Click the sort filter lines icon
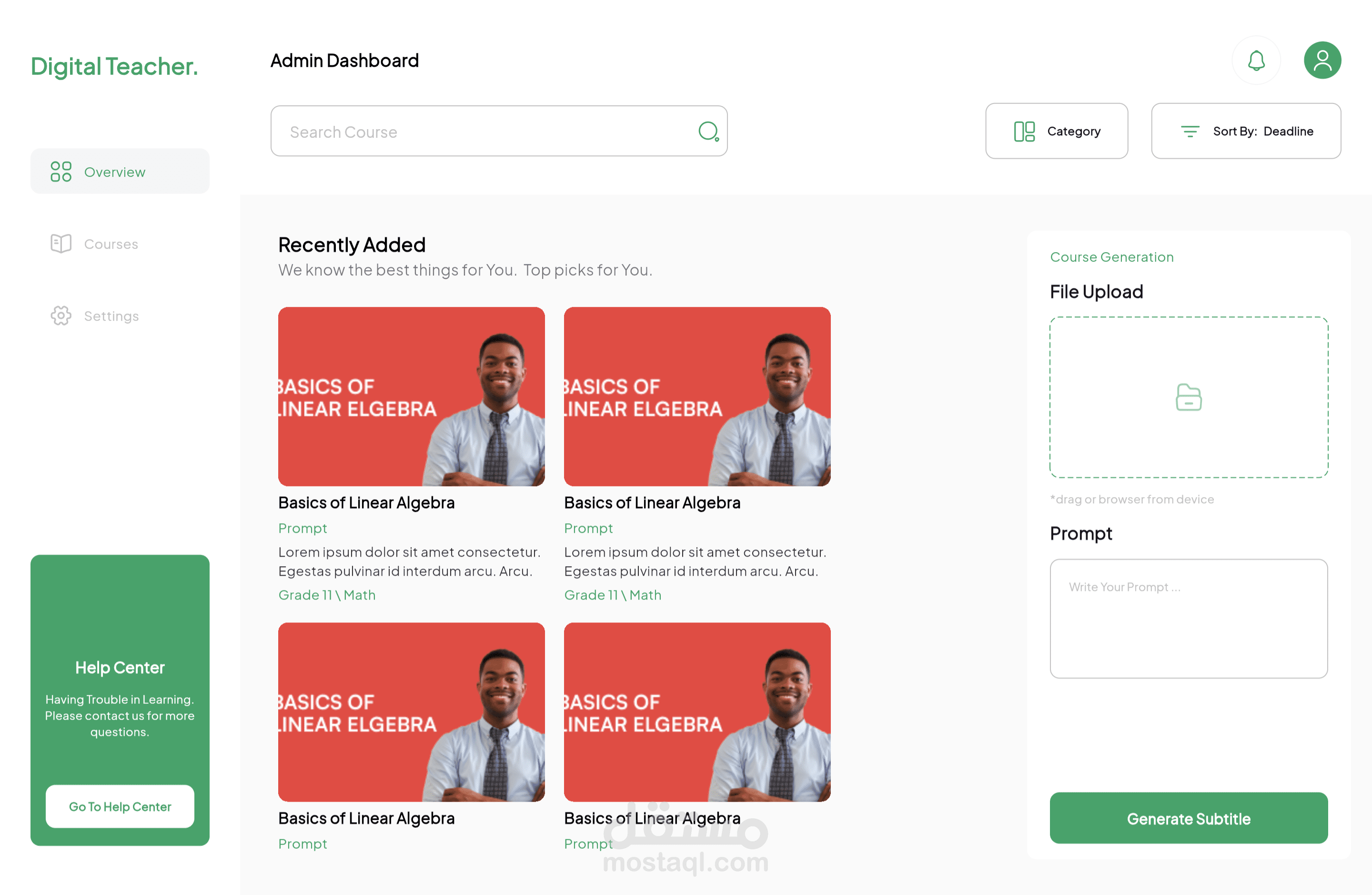Screen dimensions: 1372x895 pos(1190,132)
